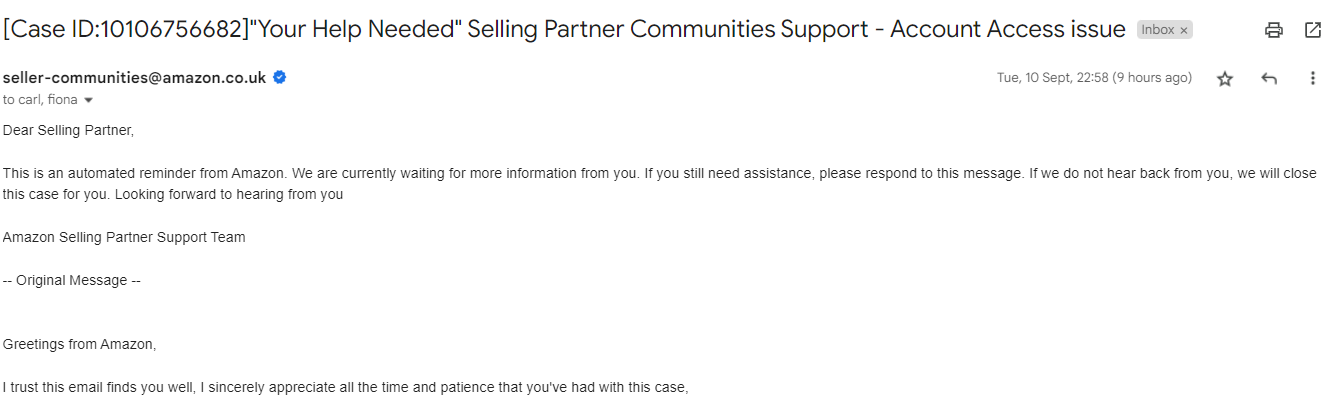Click 'Looking forward to hearing from you' text
The width and height of the screenshot is (1336, 399).
coord(229,195)
